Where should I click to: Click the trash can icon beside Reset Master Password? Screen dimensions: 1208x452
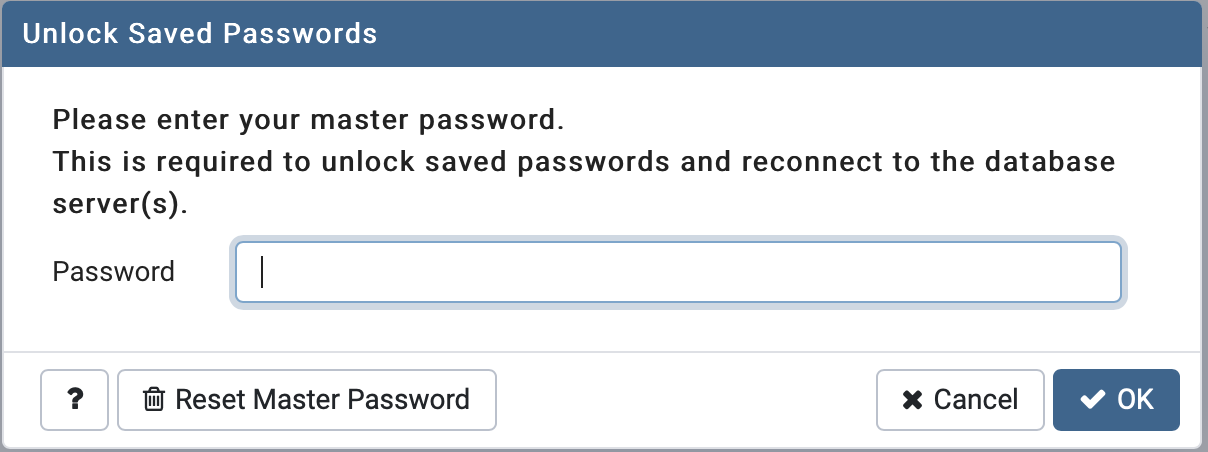pos(154,400)
